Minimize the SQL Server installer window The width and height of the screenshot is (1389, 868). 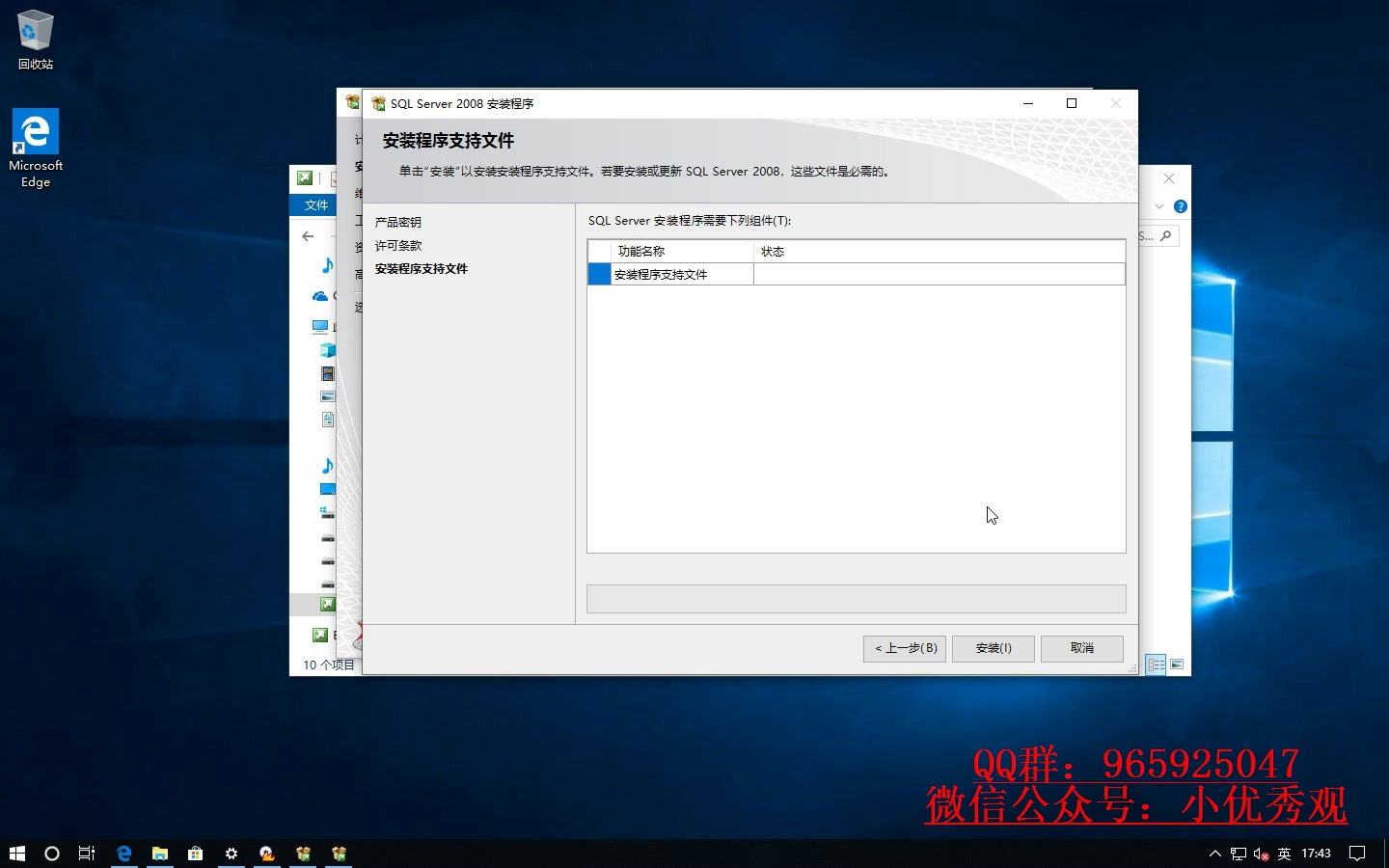pos(1028,103)
